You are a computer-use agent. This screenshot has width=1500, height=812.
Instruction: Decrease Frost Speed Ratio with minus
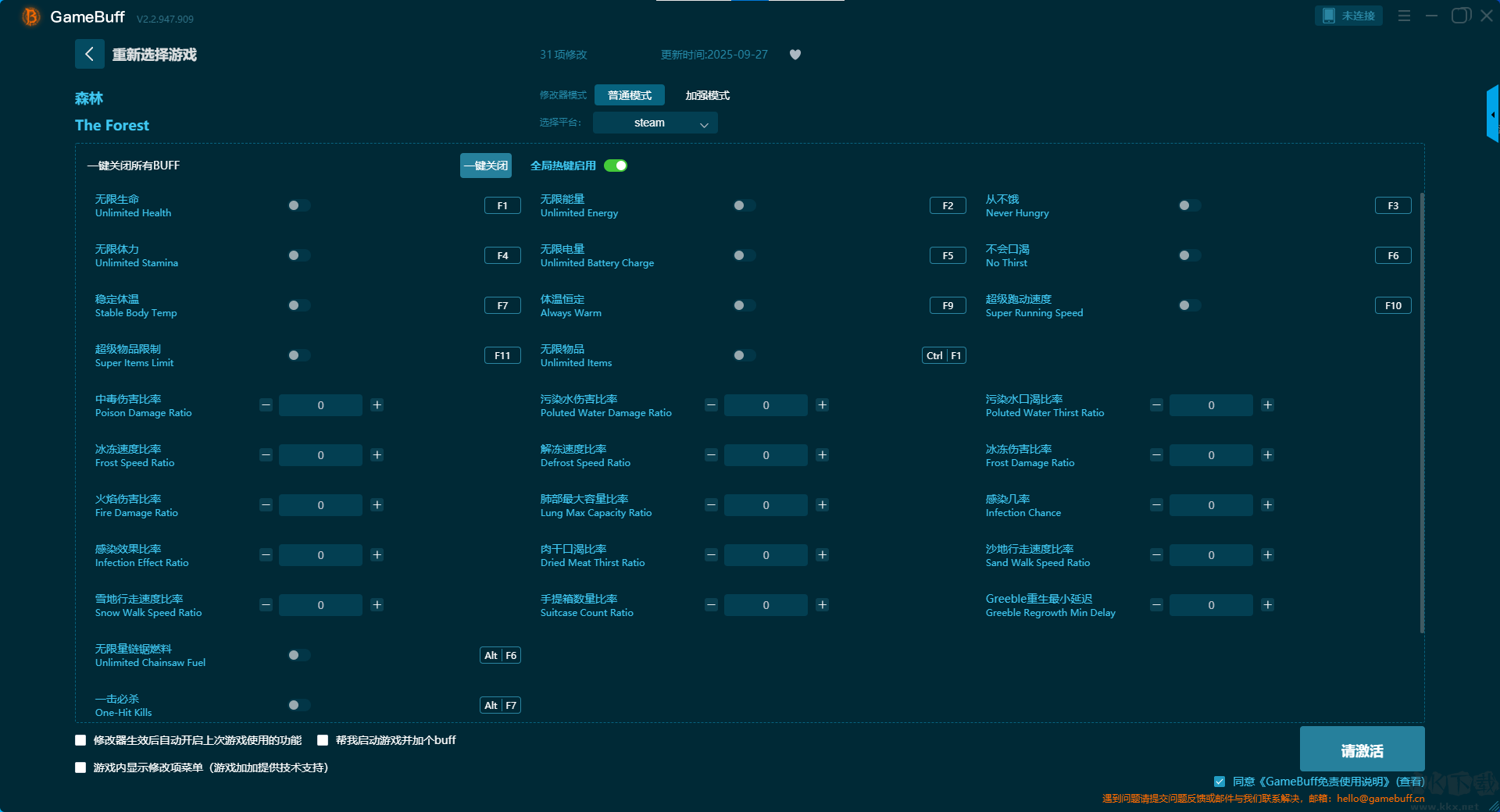coord(266,455)
